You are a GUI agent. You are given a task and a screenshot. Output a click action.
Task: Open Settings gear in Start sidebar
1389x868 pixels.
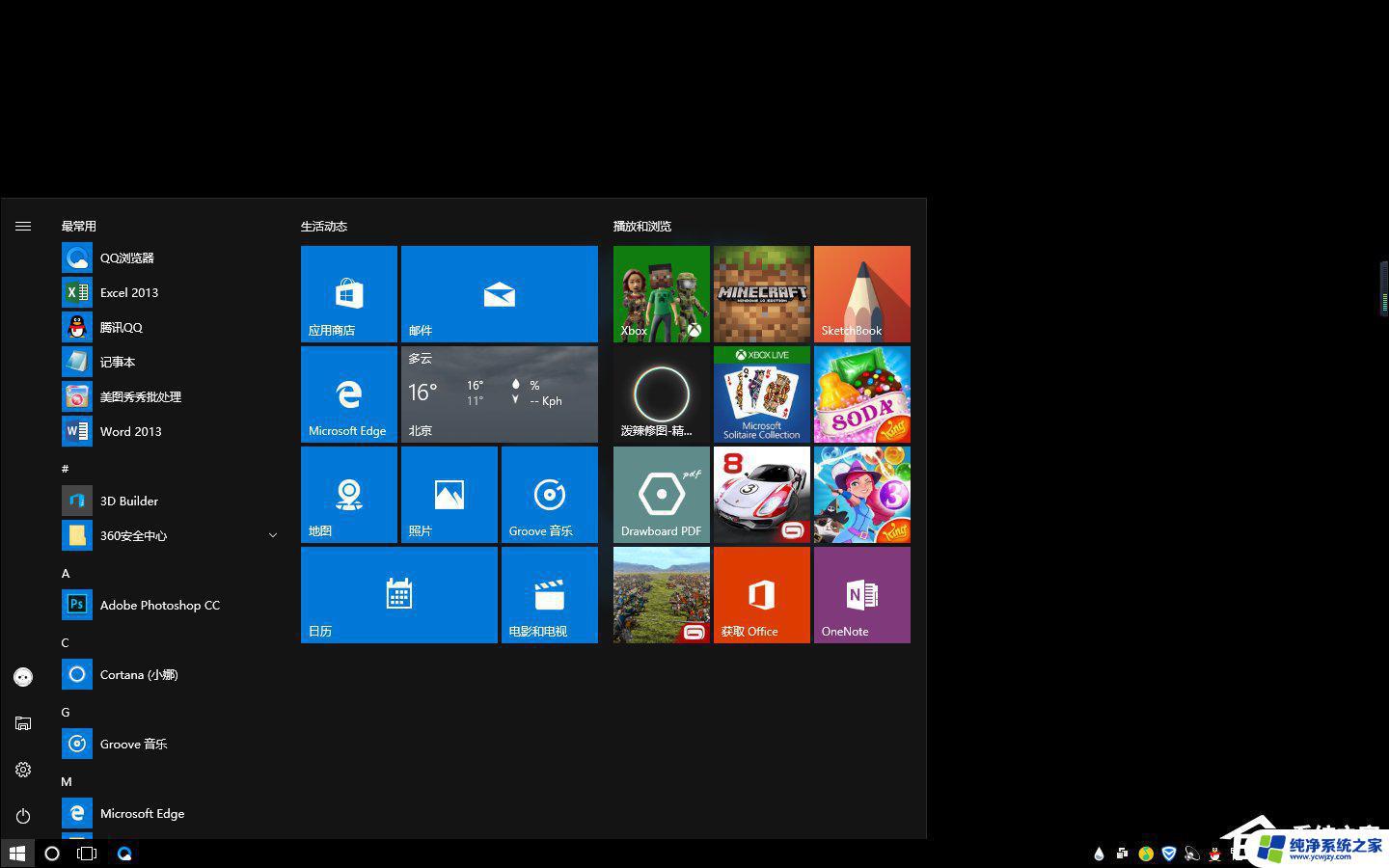coord(23,770)
